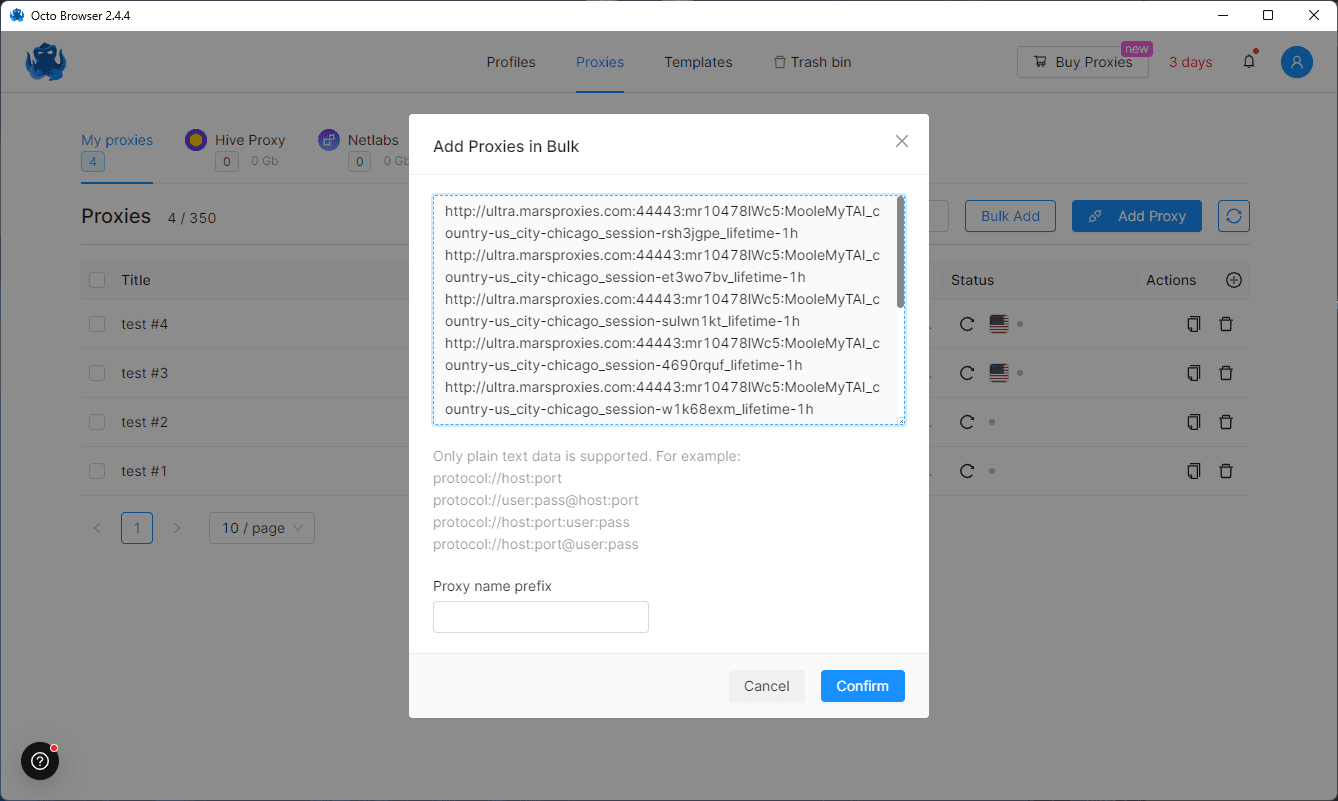The image size is (1338, 801).
Task: Copy the test #2 proxy
Action: click(x=1193, y=422)
